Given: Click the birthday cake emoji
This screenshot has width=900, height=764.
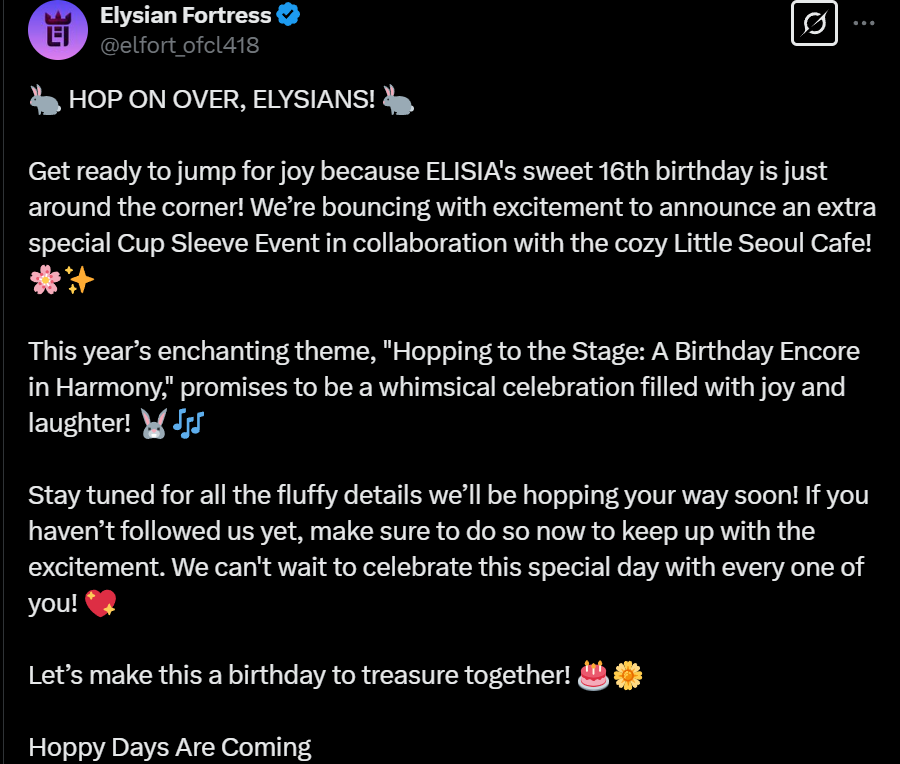Looking at the screenshot, I should point(593,675).
